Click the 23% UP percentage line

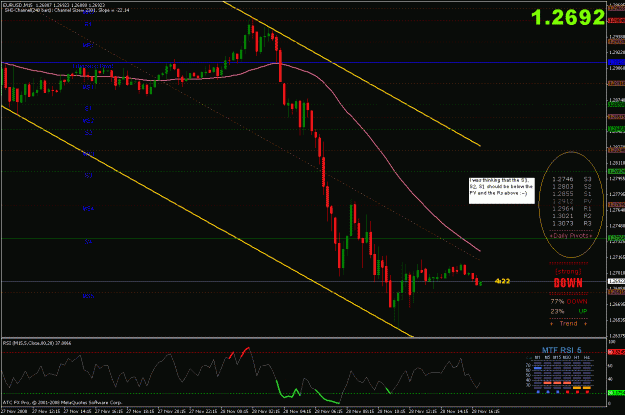[569, 311]
